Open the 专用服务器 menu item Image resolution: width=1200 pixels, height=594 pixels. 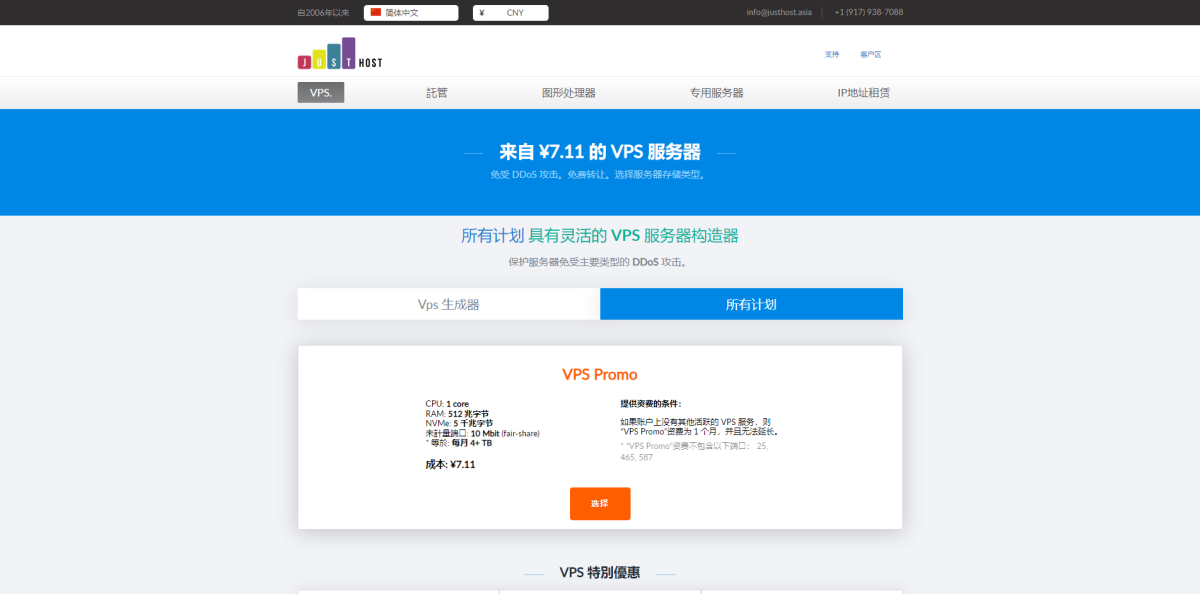pyautogui.click(x=716, y=93)
